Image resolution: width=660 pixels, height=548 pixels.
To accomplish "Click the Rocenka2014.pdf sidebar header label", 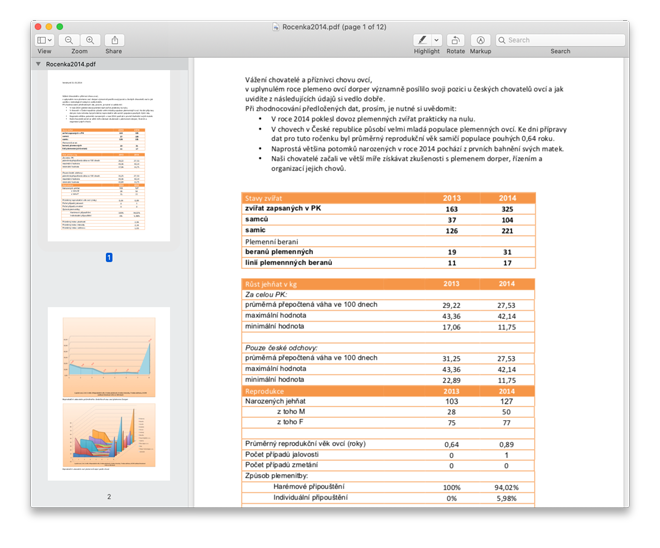I will coord(70,64).
